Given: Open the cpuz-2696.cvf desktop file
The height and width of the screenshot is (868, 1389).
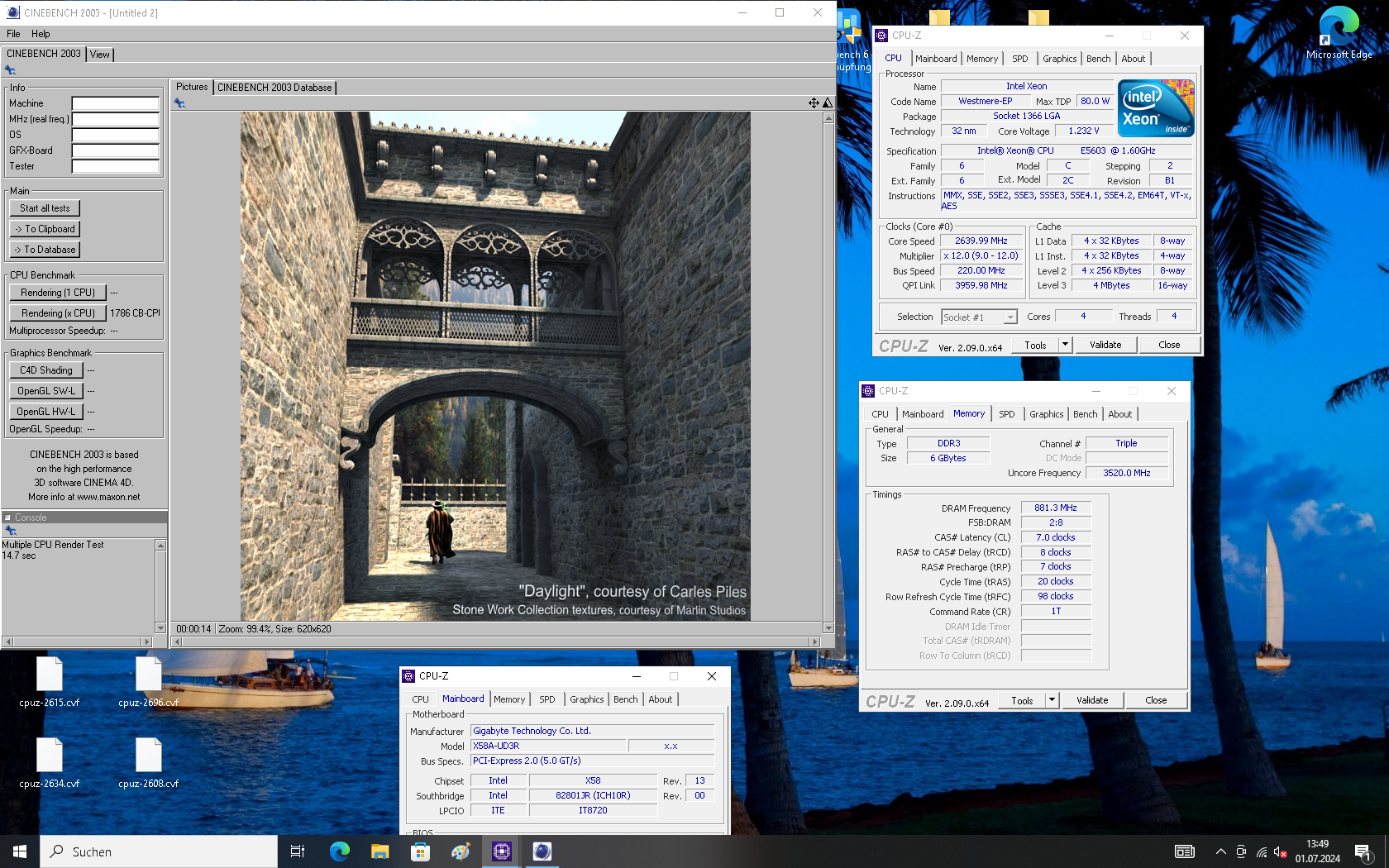Looking at the screenshot, I should coord(149,683).
